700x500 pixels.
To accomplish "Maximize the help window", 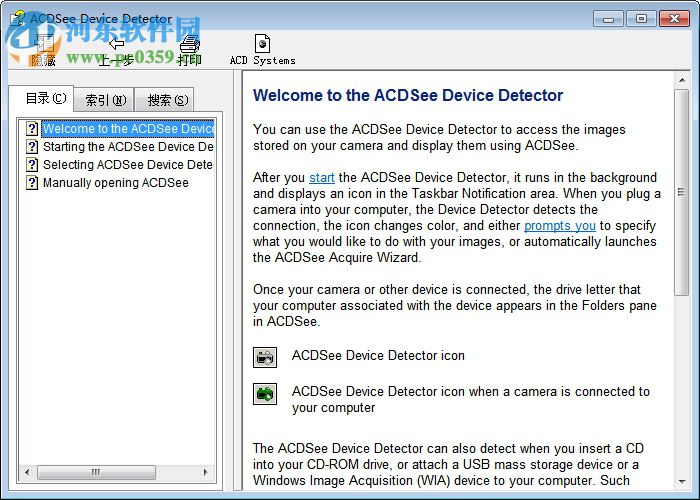I will click(x=641, y=19).
